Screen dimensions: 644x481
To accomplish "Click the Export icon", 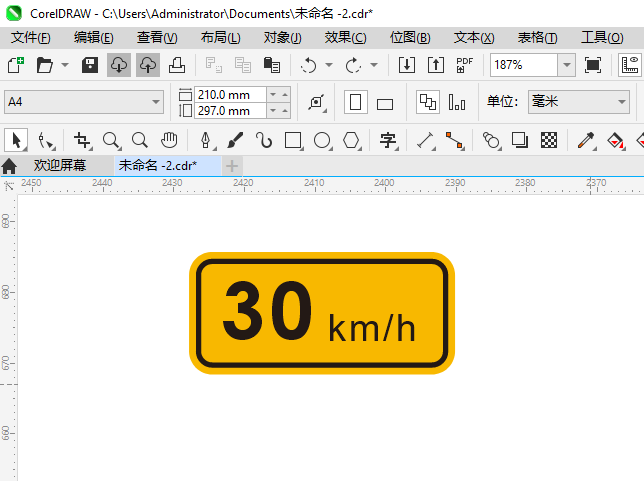I will point(436,65).
